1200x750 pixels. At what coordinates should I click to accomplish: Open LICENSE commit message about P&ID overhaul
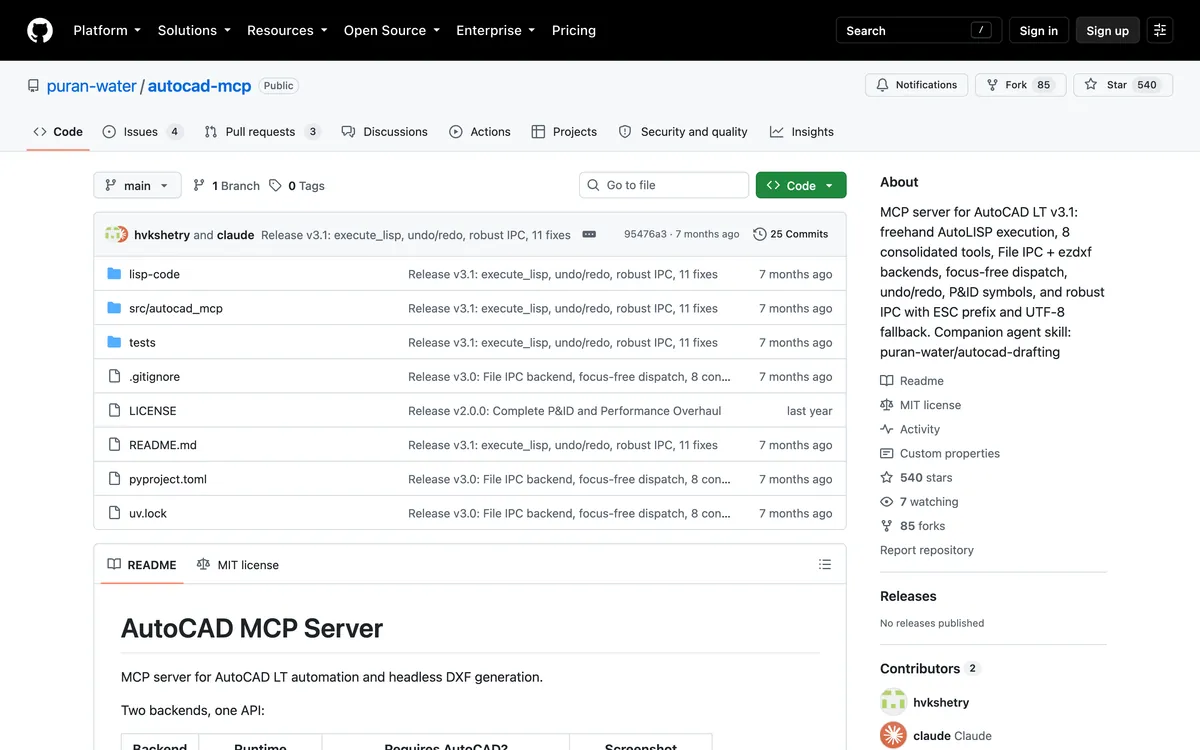pyautogui.click(x=564, y=411)
